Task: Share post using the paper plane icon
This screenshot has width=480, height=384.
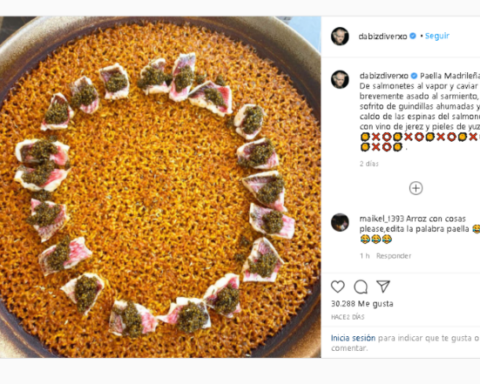Action: tap(383, 286)
